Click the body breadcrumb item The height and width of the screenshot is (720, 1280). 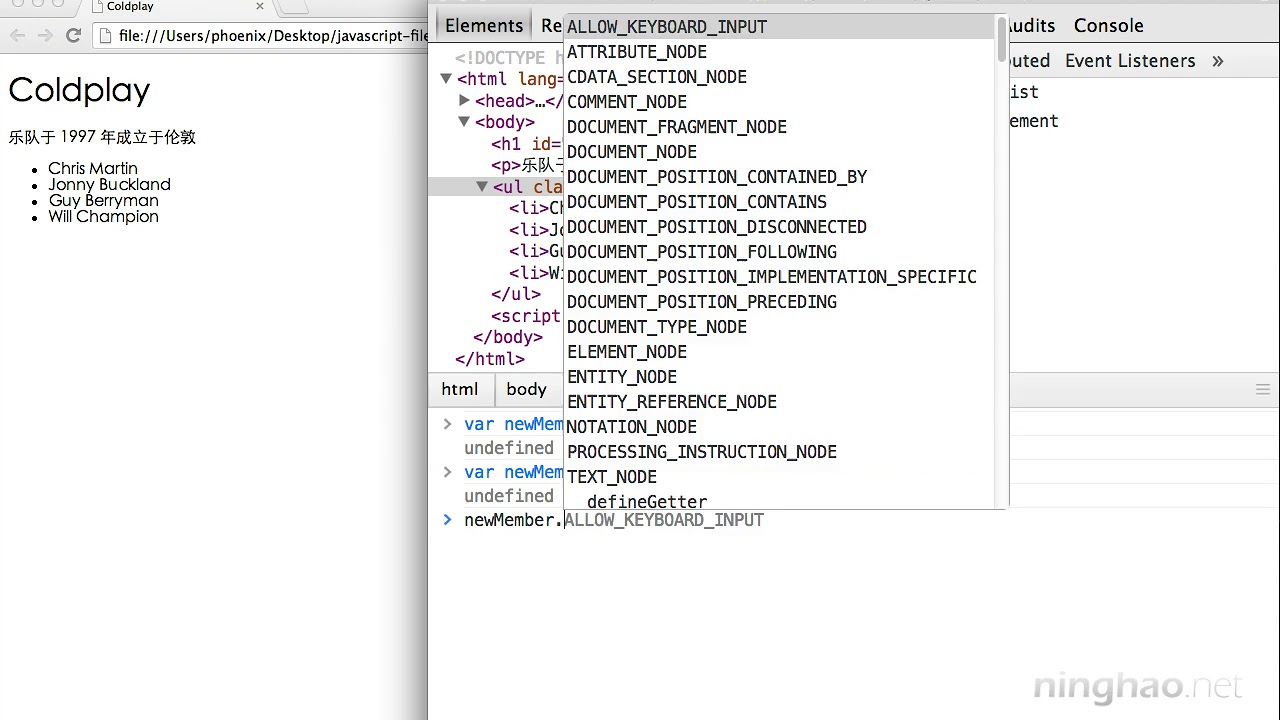(x=526, y=390)
